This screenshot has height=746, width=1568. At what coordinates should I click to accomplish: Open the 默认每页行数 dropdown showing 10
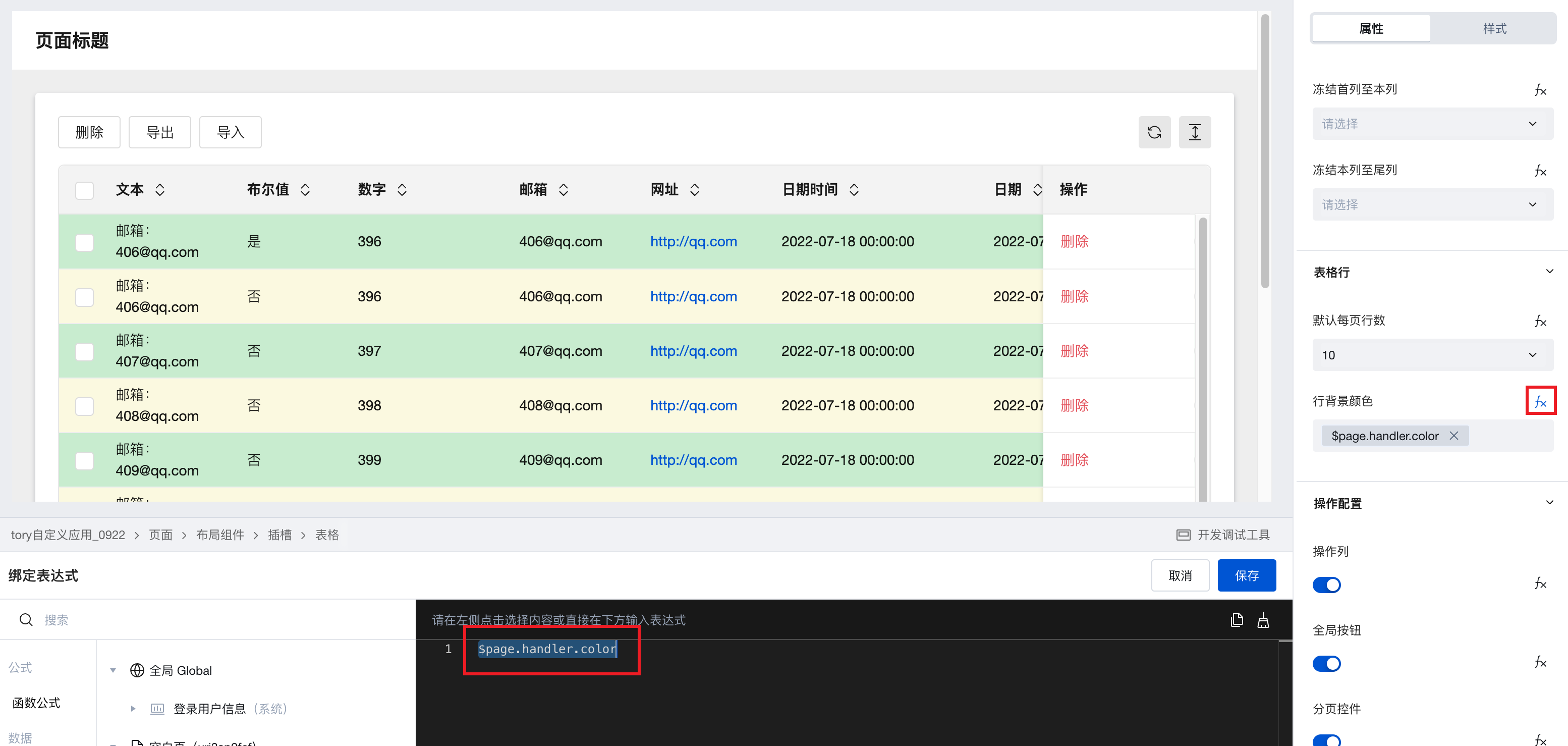coord(1432,355)
